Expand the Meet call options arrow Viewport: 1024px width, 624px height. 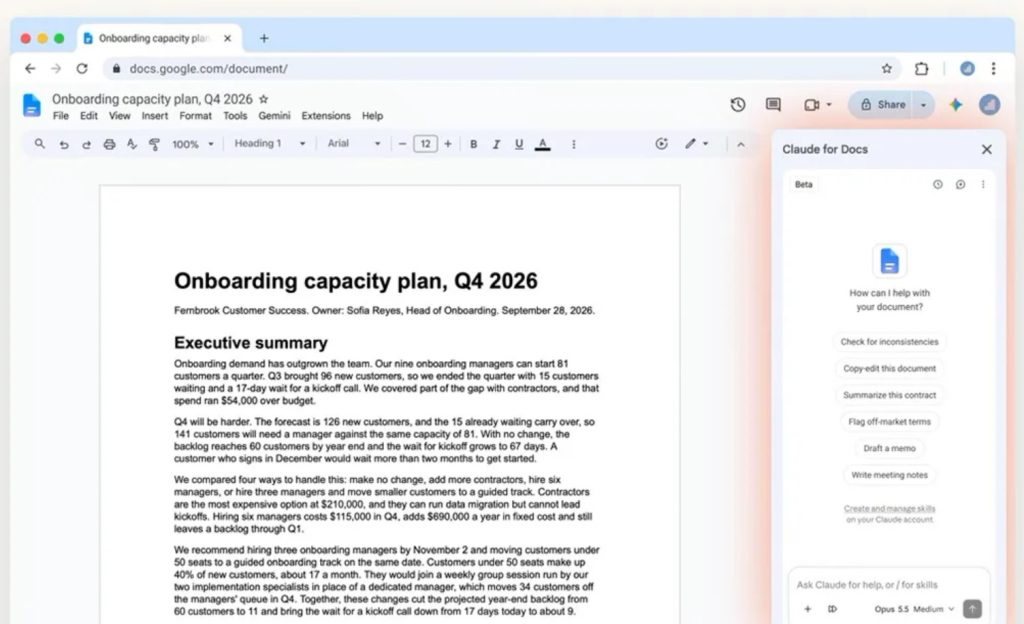(x=829, y=104)
